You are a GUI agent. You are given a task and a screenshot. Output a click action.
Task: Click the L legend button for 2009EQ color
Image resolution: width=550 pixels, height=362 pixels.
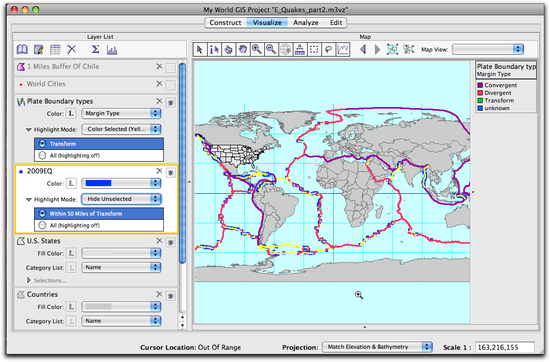71,183
